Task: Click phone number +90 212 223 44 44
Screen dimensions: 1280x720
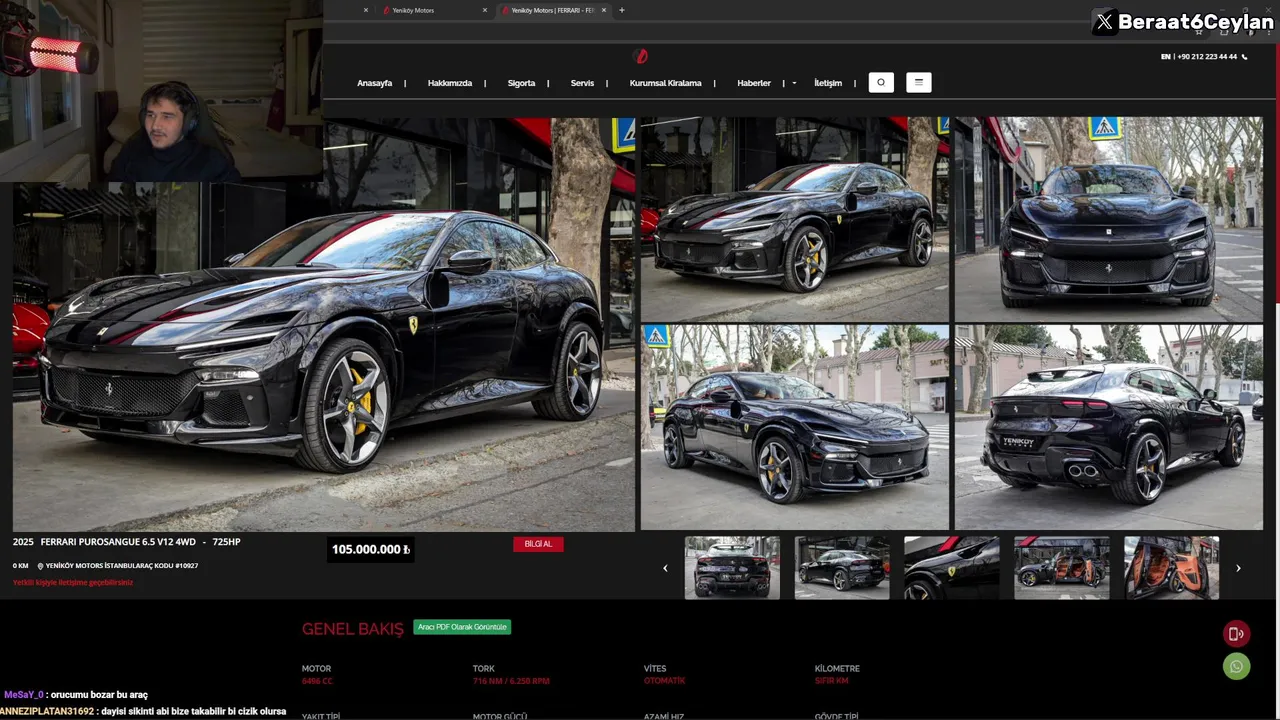Action: point(1207,57)
